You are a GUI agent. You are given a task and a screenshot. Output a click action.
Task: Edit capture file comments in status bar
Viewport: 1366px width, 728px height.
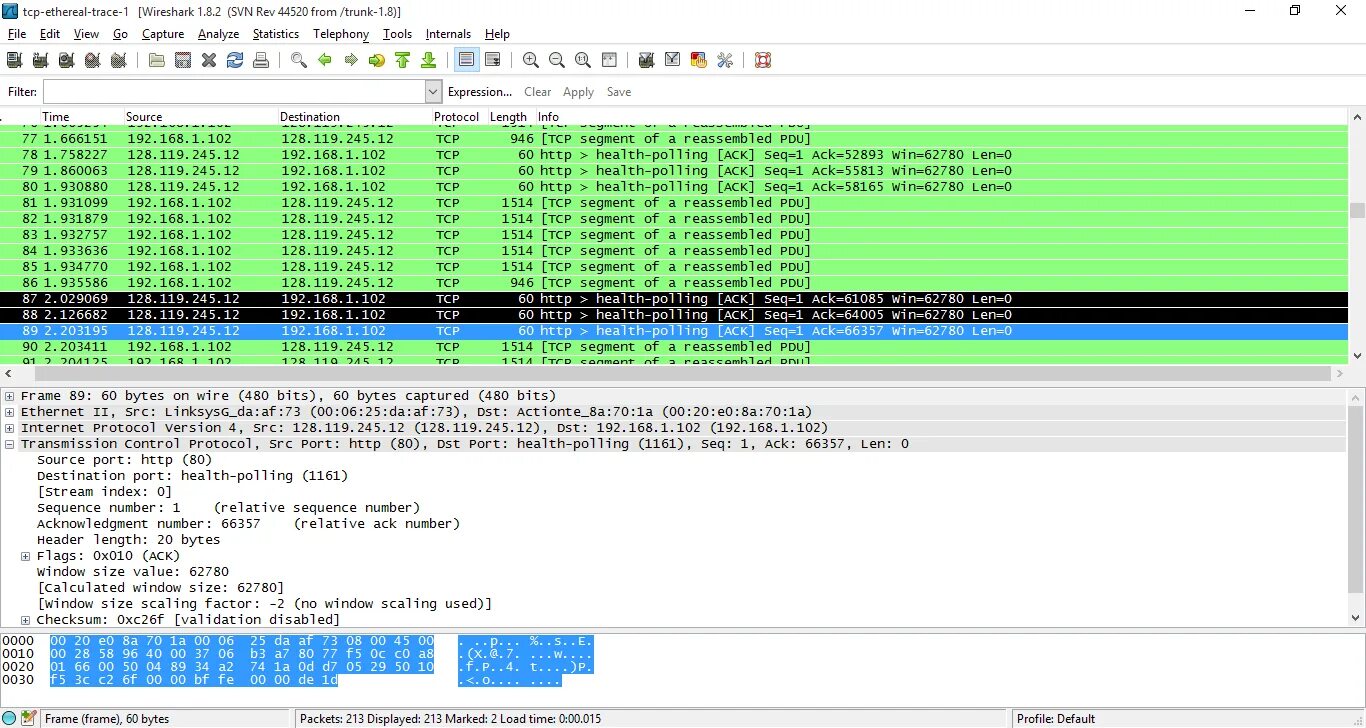(28, 718)
